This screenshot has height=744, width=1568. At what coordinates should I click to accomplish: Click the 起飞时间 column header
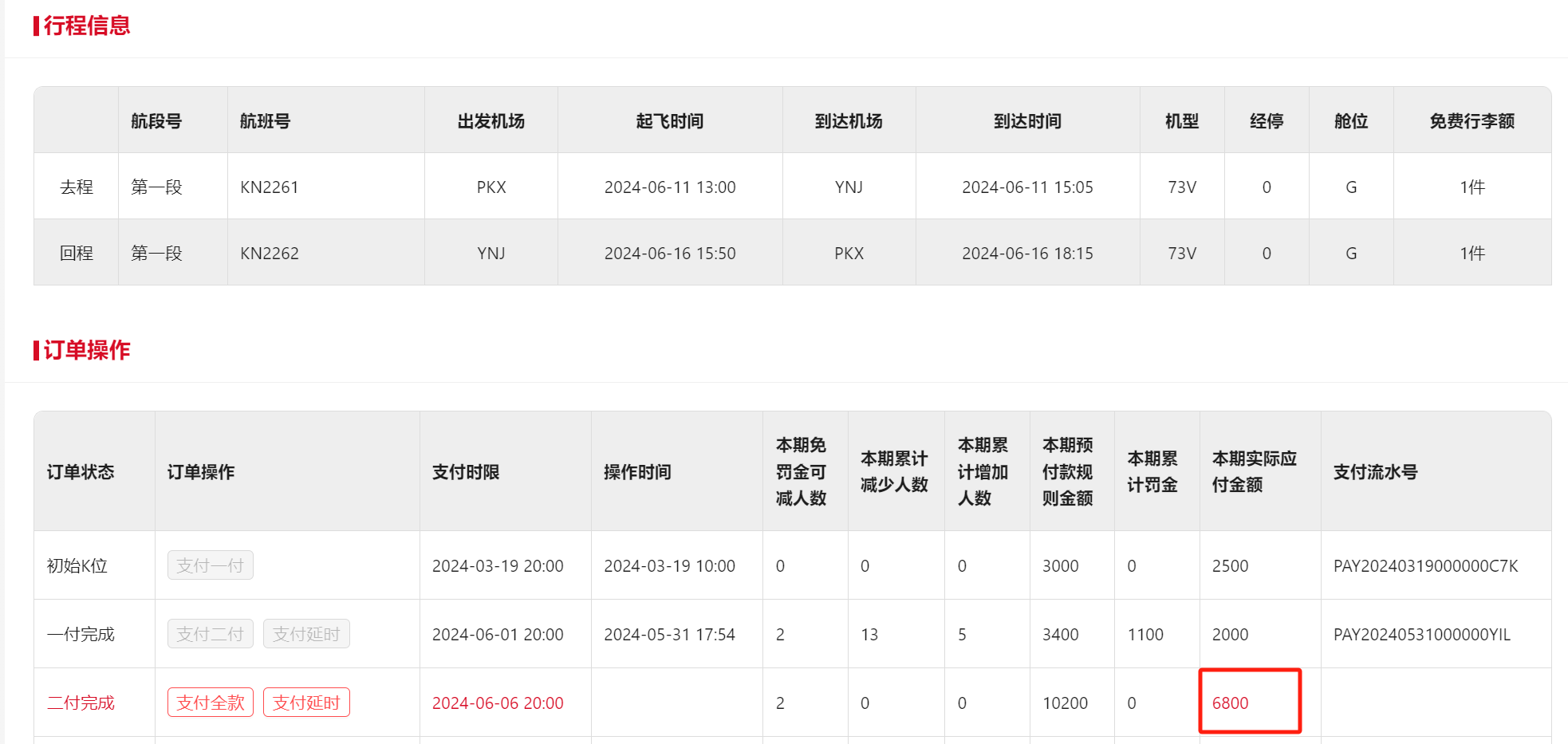coord(670,121)
